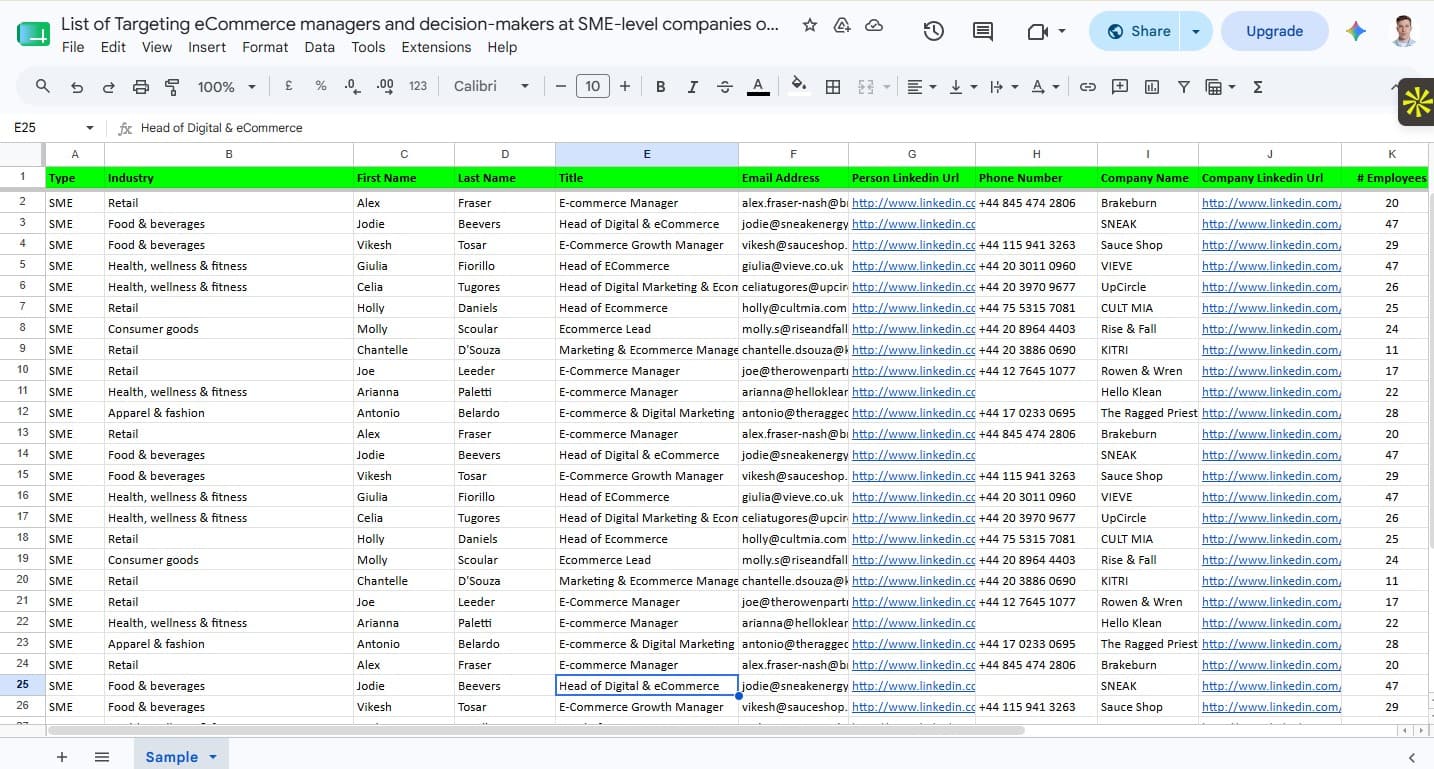This screenshot has width=1434, height=769.
Task: Click the Print icon
Action: pos(140,87)
